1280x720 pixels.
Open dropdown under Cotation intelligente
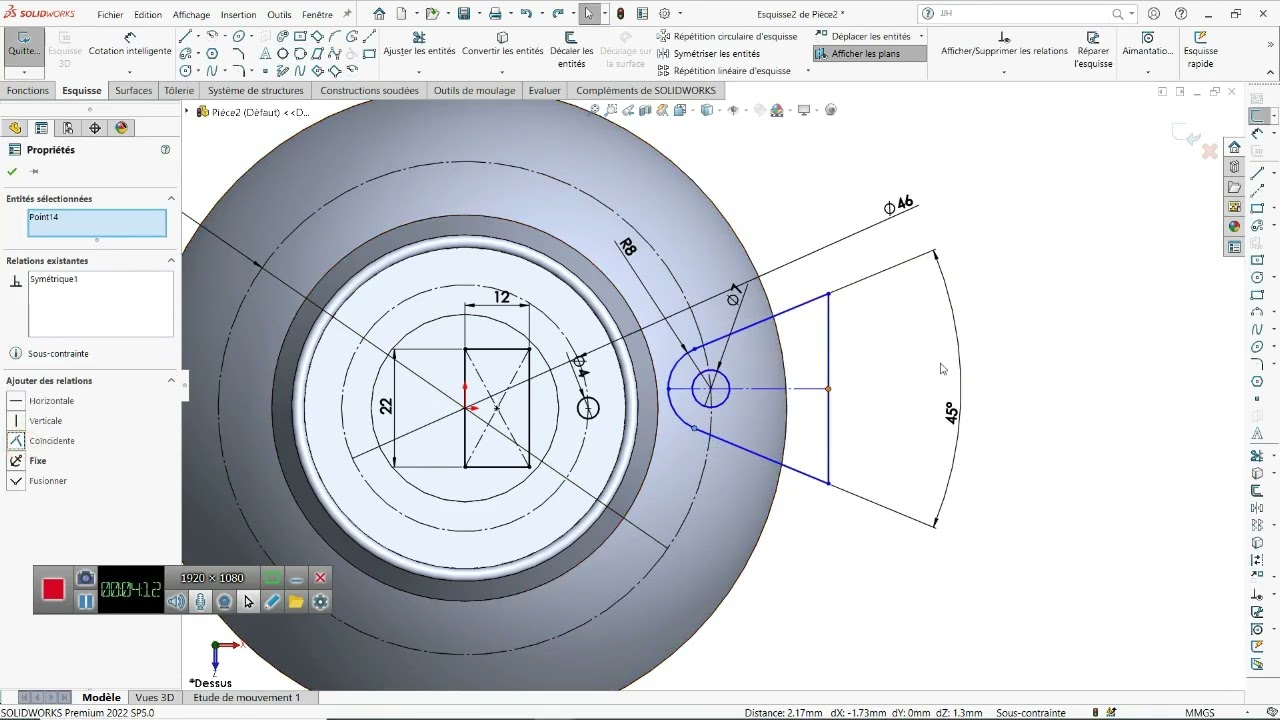(130, 73)
